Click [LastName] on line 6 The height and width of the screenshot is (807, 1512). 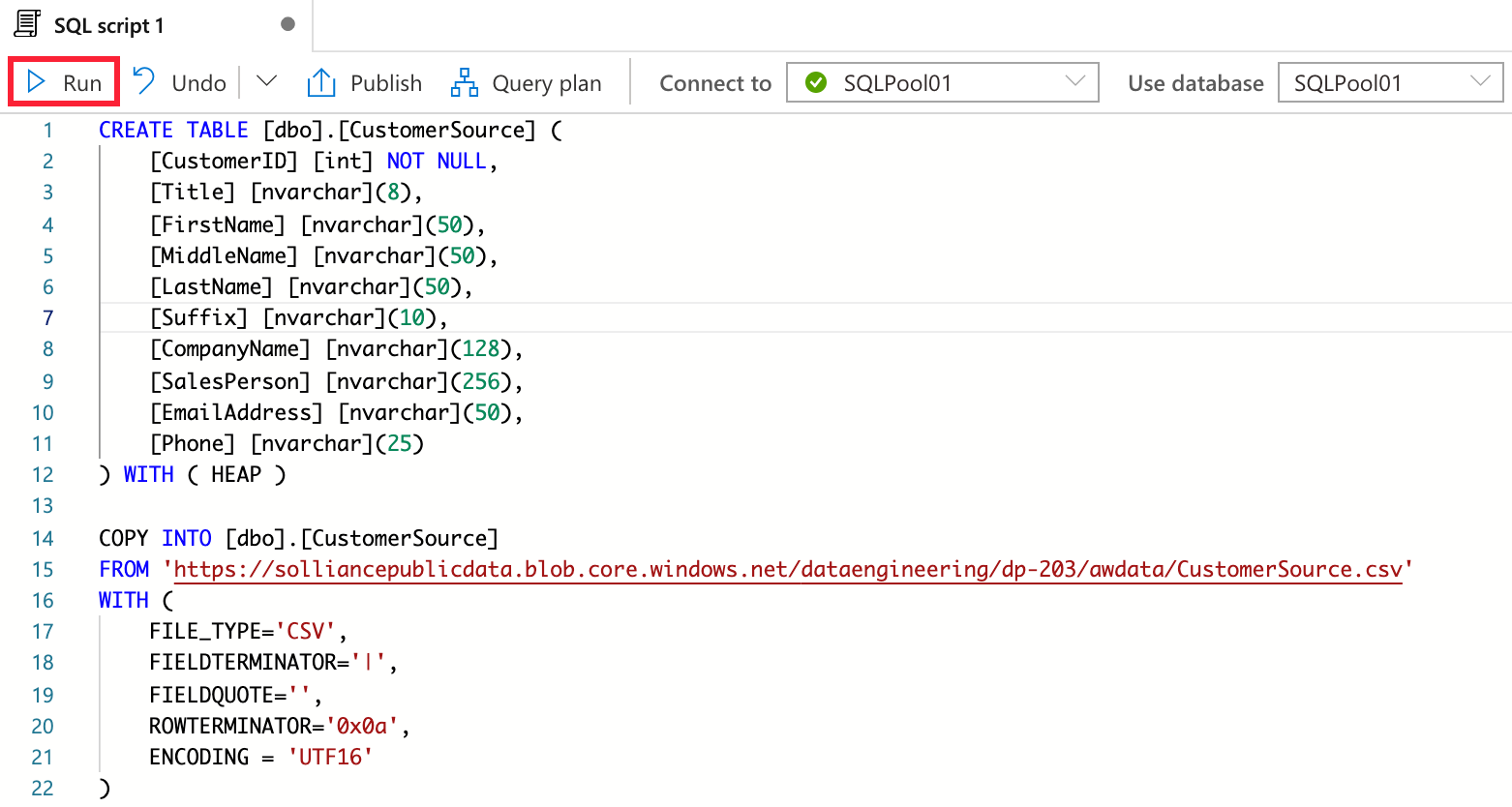tap(211, 286)
